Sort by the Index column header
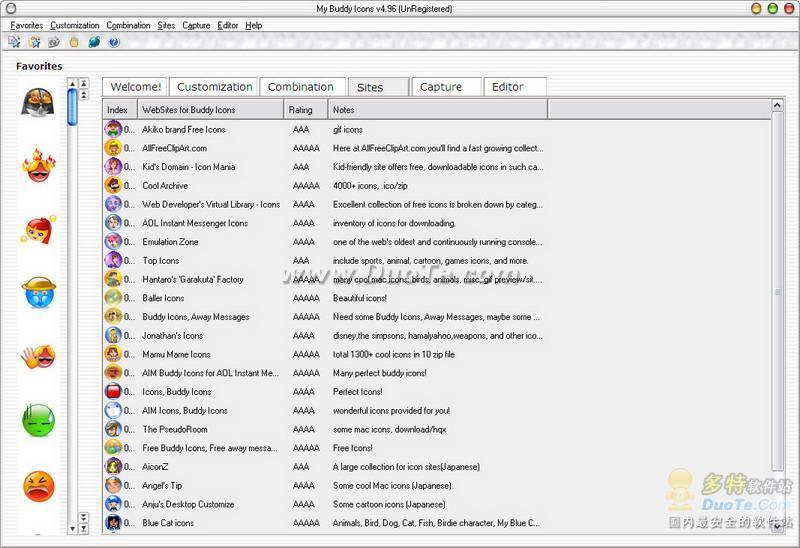800x548 pixels. pos(120,109)
